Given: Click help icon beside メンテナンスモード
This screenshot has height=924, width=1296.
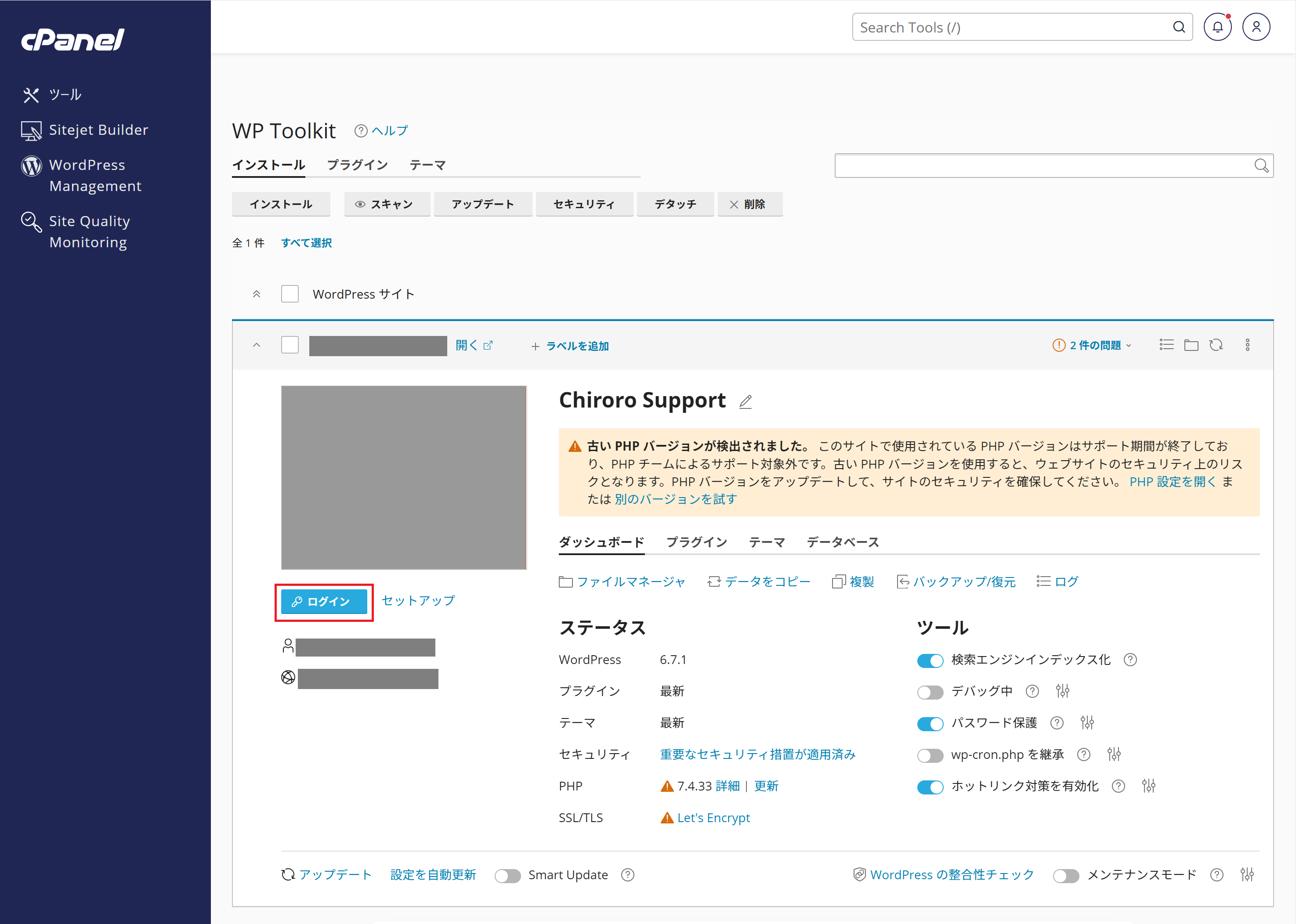Looking at the screenshot, I should [x=1216, y=874].
